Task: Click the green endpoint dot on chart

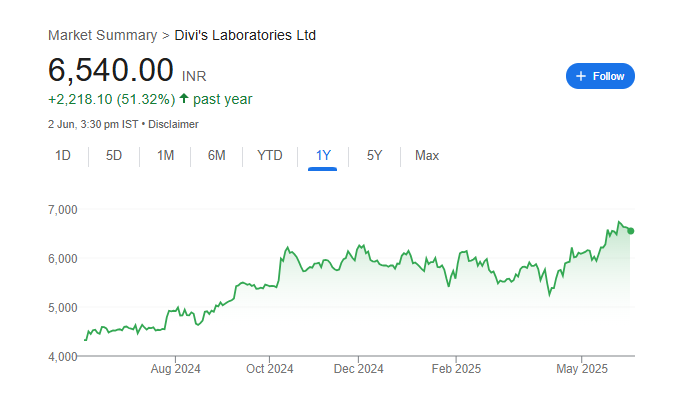Action: (x=631, y=231)
